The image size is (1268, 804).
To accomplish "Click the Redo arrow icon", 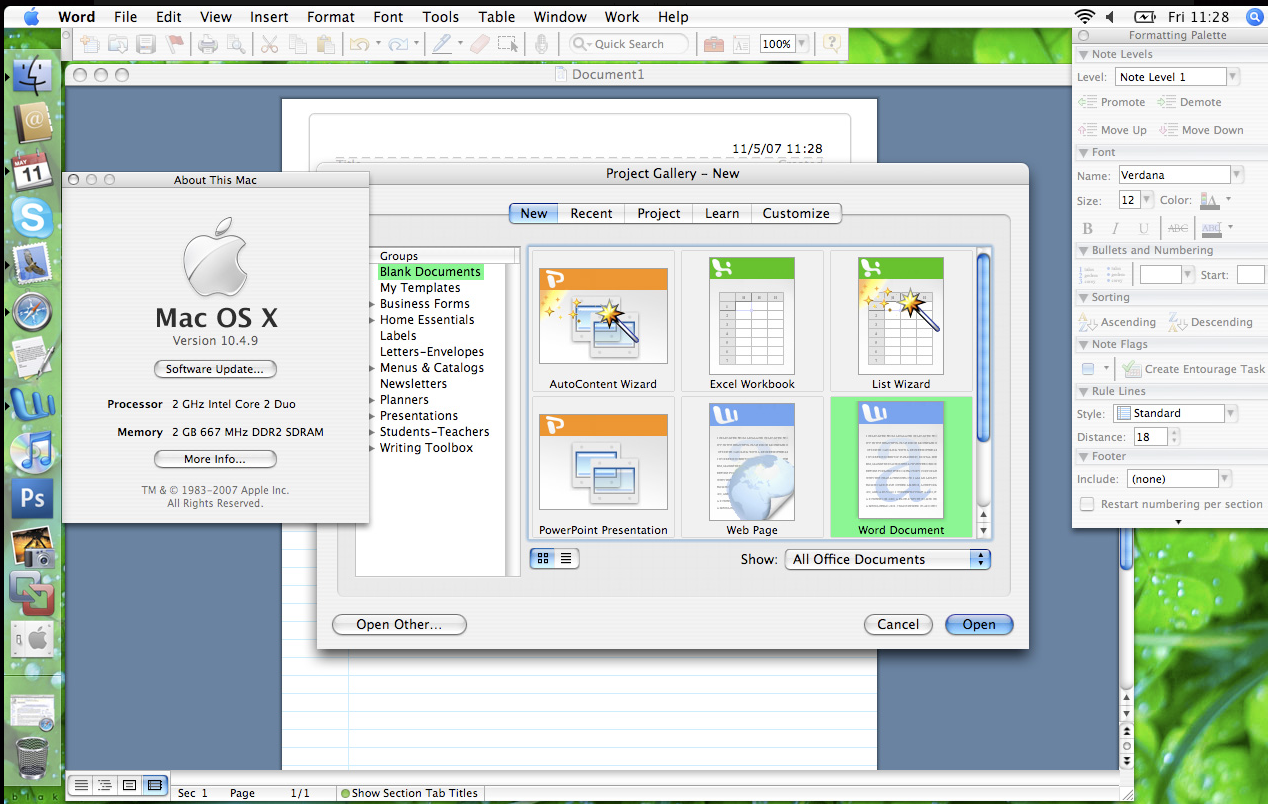I will point(397,44).
